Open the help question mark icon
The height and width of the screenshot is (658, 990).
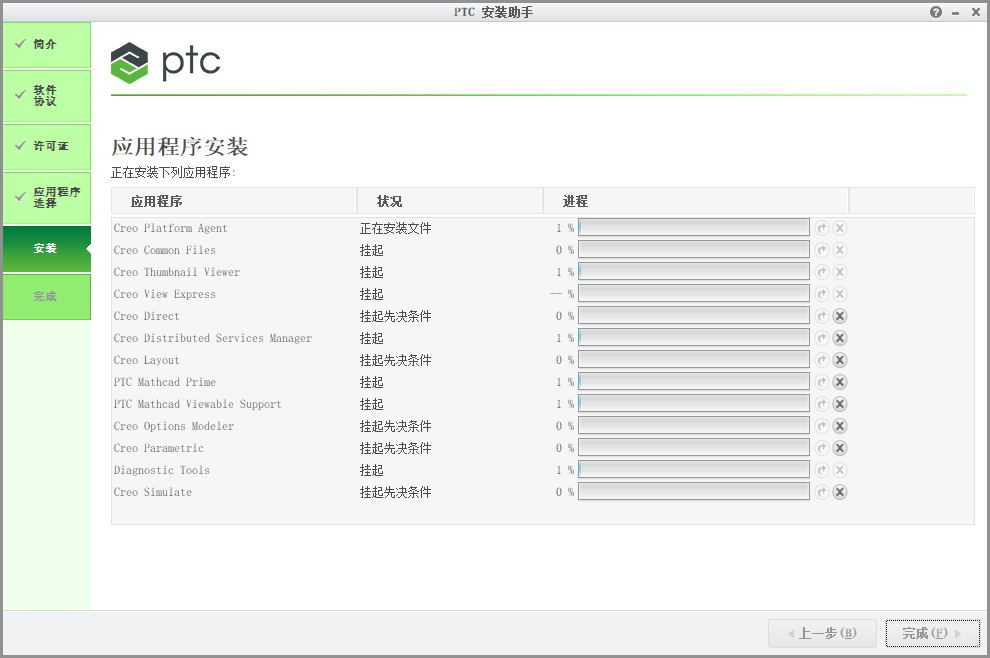pos(936,12)
